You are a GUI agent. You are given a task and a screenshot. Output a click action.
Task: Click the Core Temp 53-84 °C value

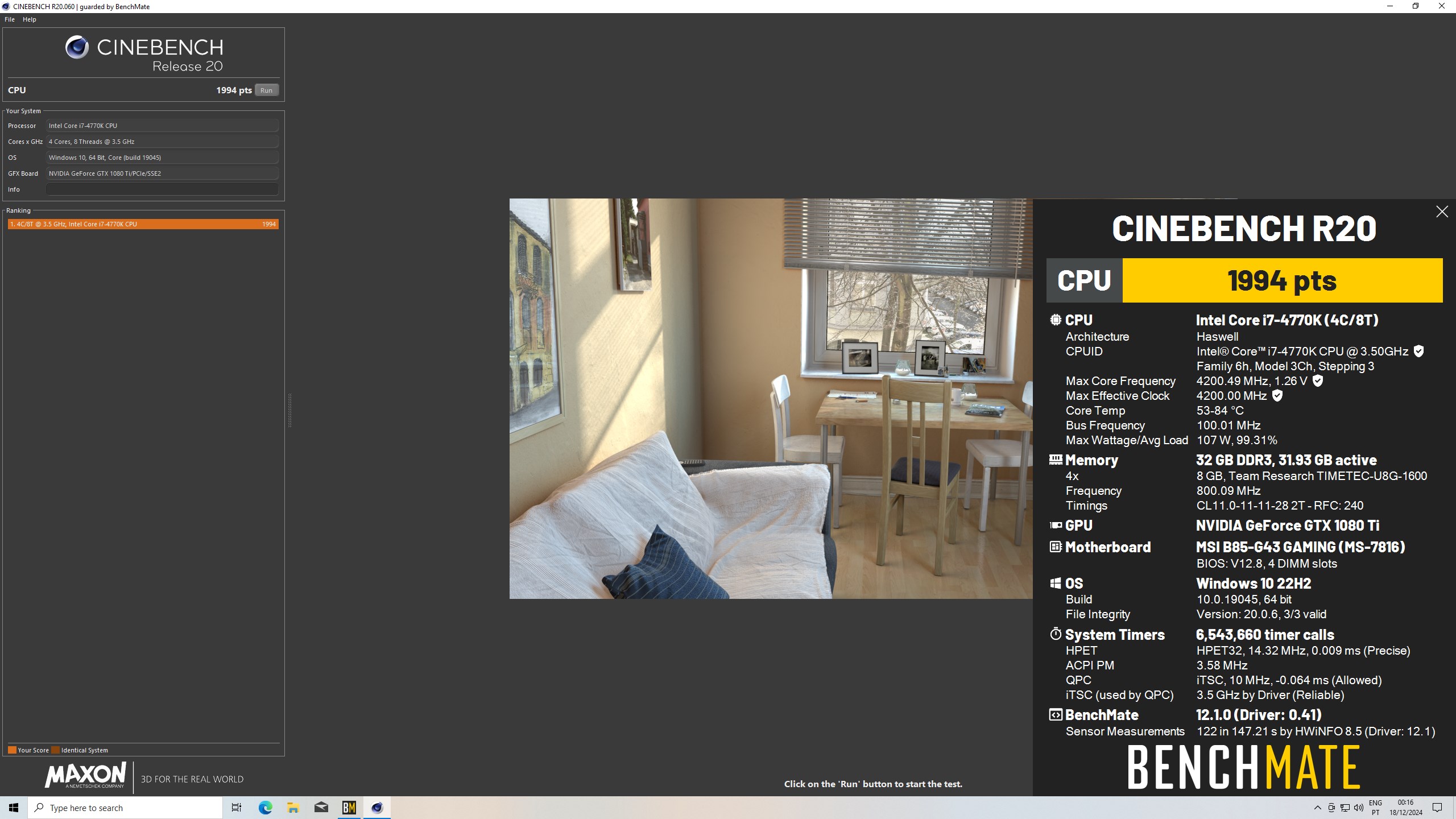pyautogui.click(x=1220, y=411)
